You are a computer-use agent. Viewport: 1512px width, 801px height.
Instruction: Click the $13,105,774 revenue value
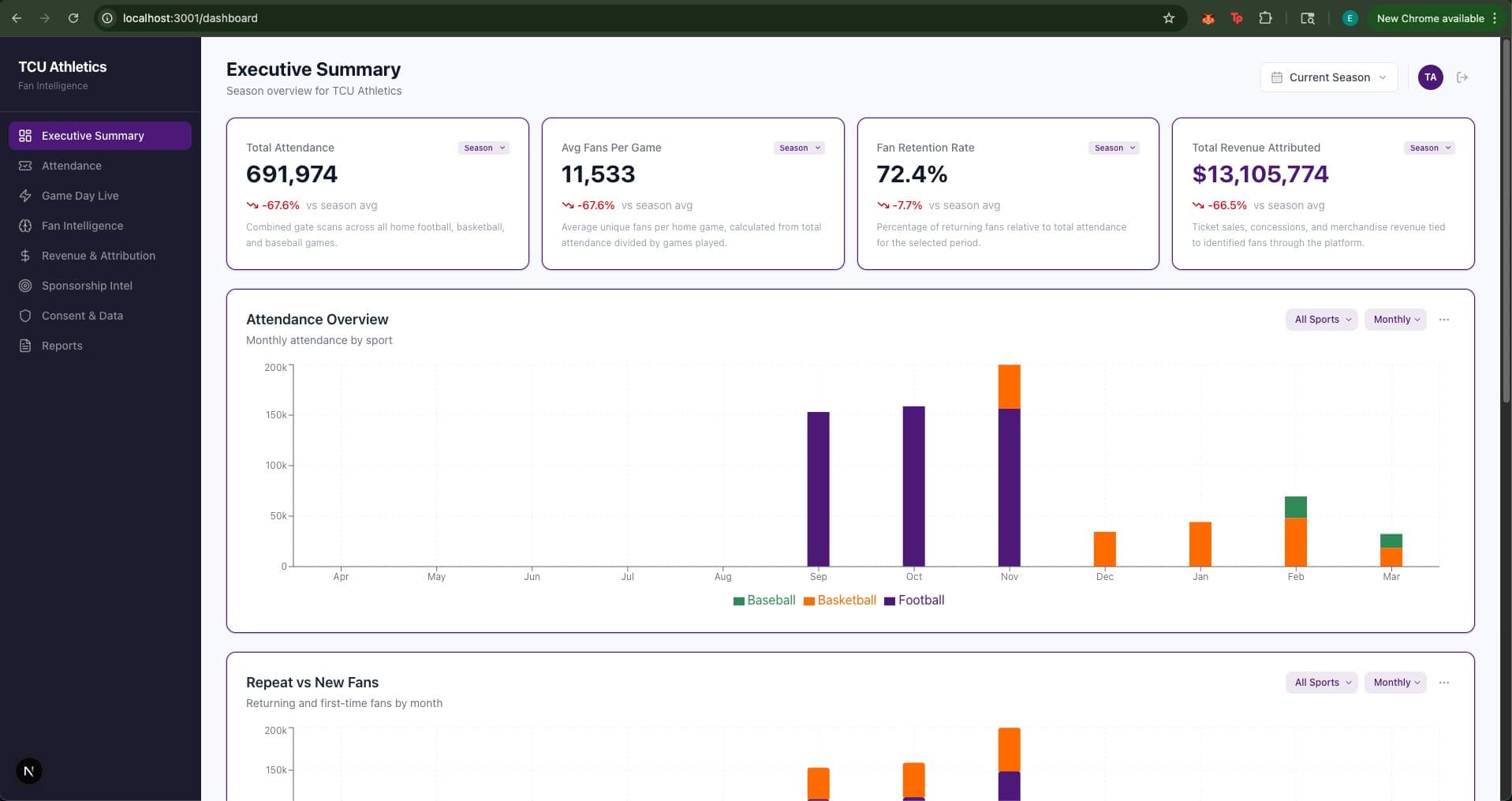pyautogui.click(x=1260, y=174)
